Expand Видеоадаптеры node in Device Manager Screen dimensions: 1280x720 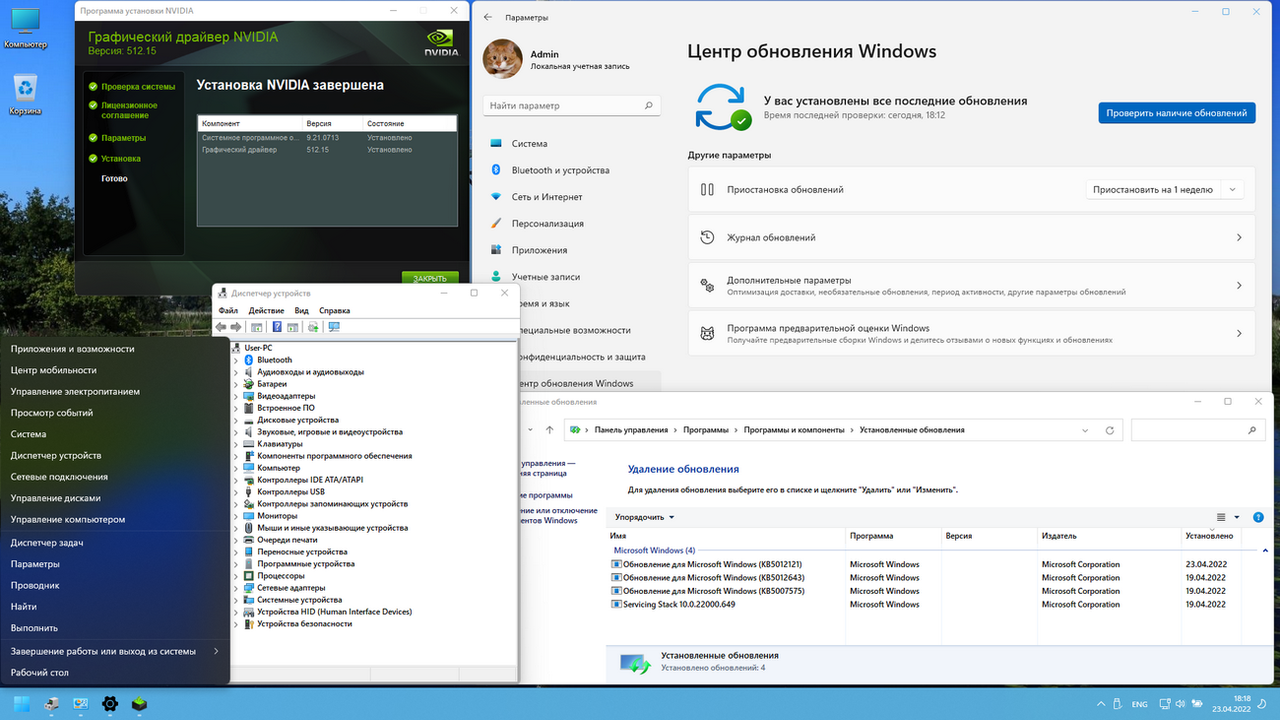coord(236,396)
